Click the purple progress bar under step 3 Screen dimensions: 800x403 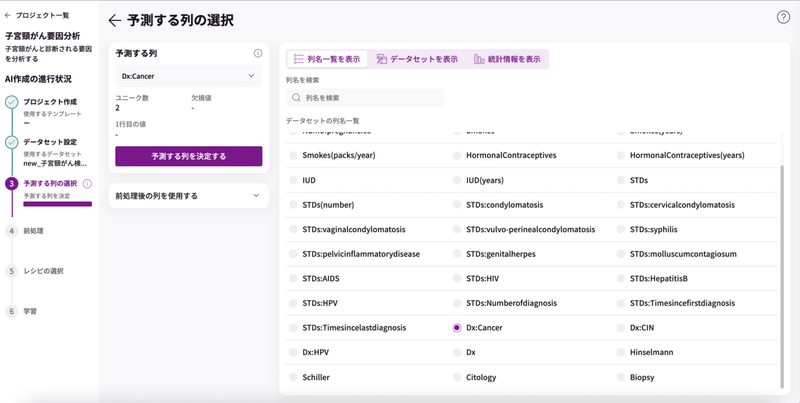coord(58,204)
